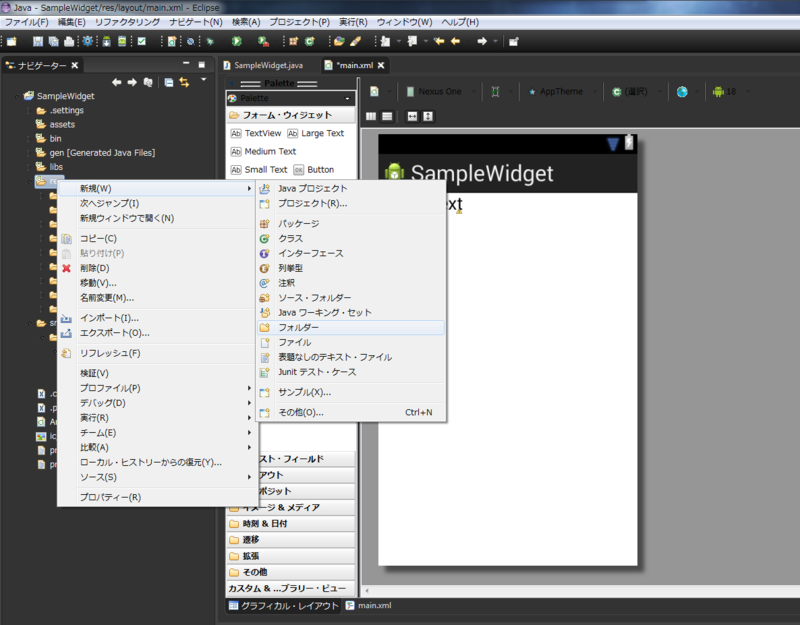Toggle fill width layout icon
The image size is (800, 625).
tap(412, 116)
